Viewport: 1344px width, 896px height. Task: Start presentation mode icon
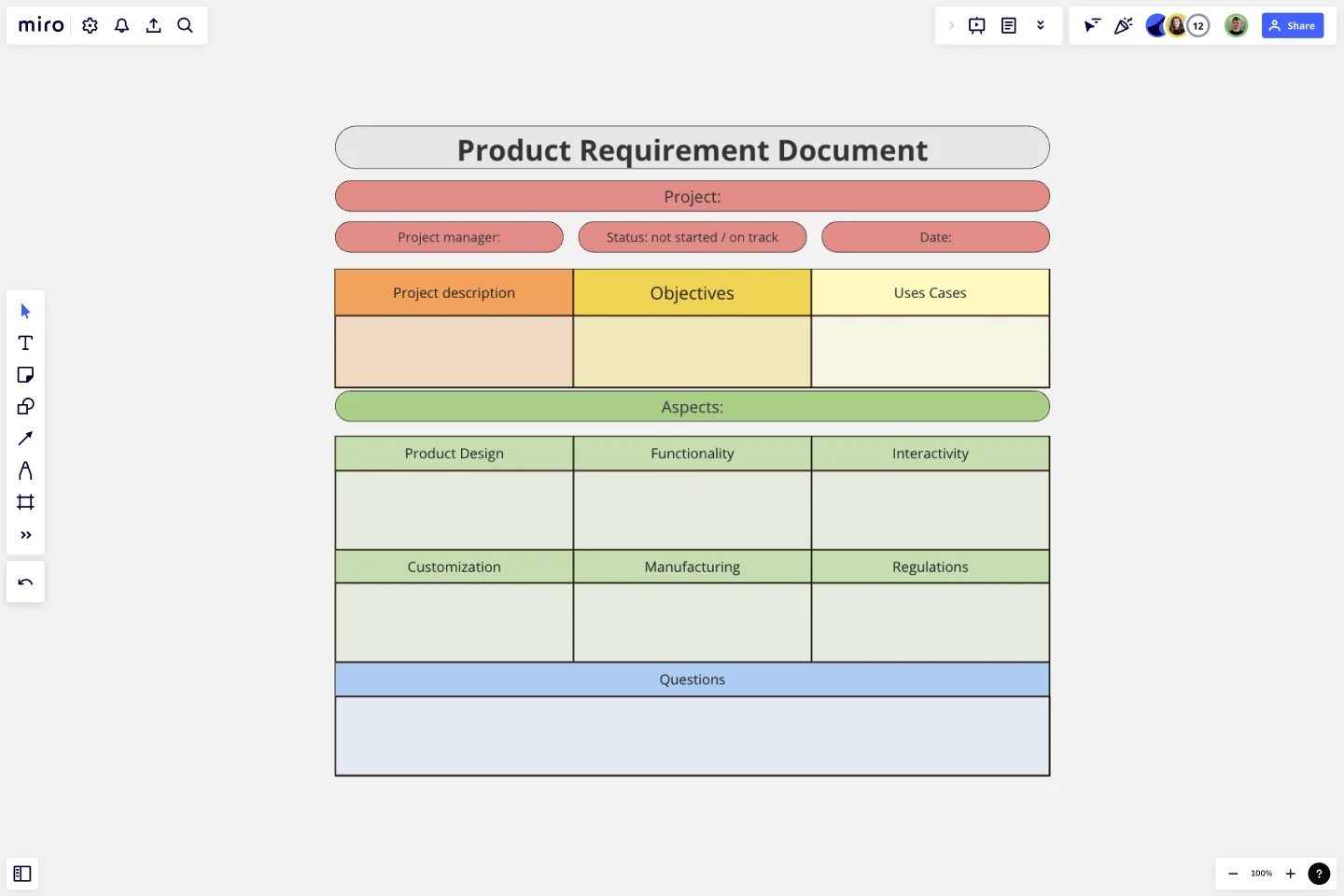pos(977,25)
